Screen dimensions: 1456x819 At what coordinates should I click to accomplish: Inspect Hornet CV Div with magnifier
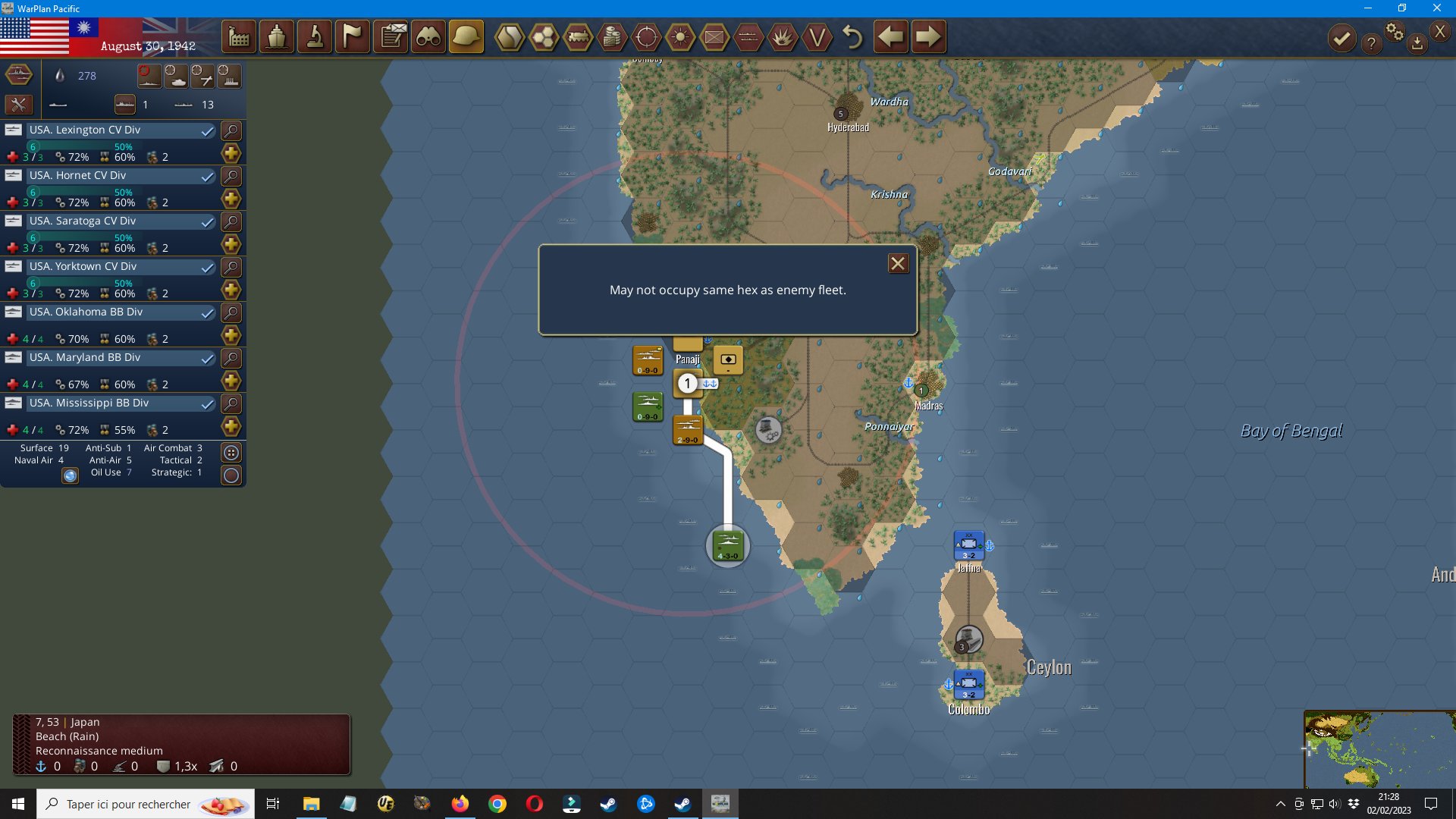point(231,177)
